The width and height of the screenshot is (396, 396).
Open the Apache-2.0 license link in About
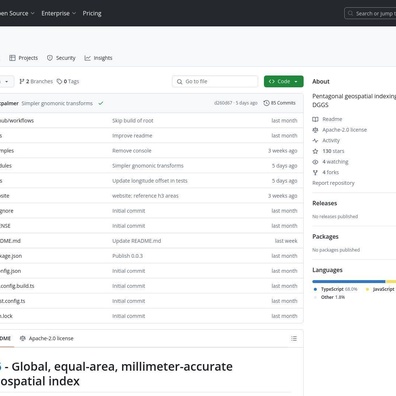tap(345, 130)
